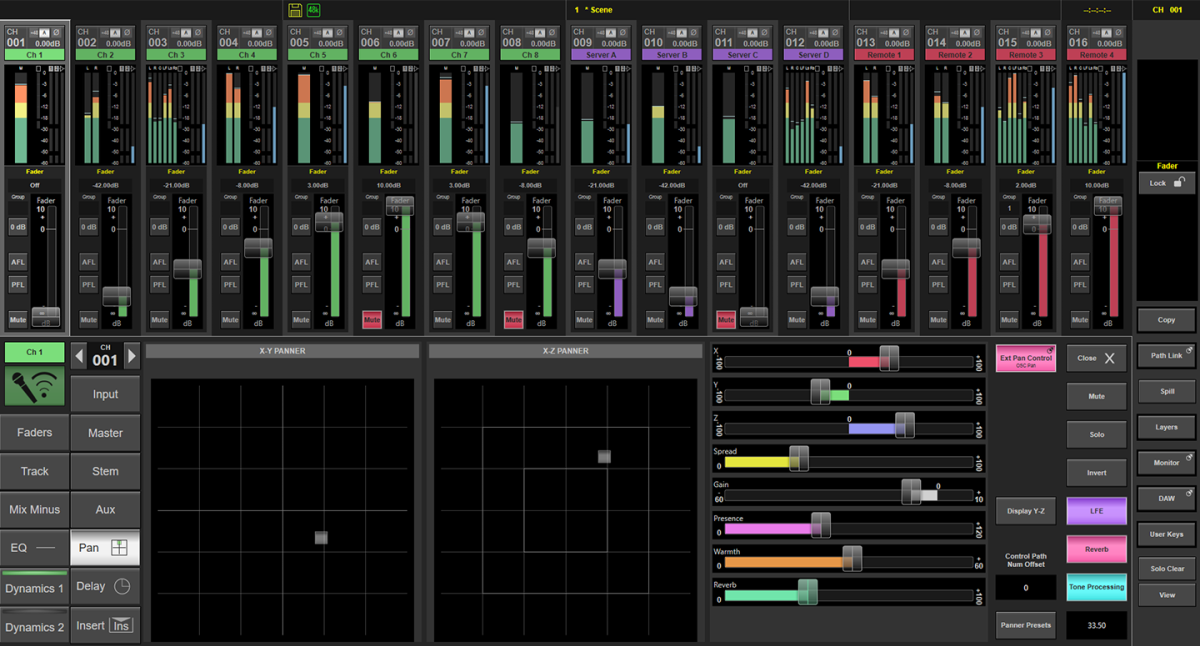Screen dimensions: 1200x646
Task: Open the Dynamics 1 tab
Action: [34, 588]
